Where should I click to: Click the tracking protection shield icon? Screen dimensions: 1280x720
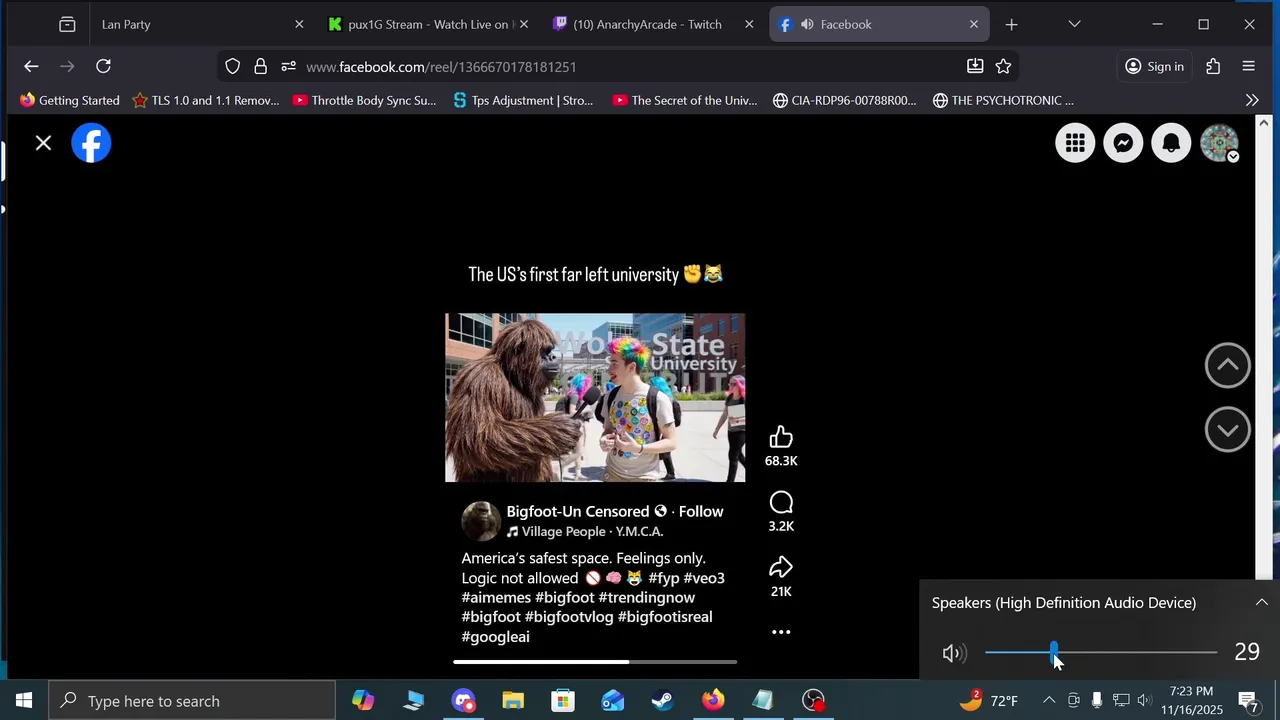pos(232,66)
